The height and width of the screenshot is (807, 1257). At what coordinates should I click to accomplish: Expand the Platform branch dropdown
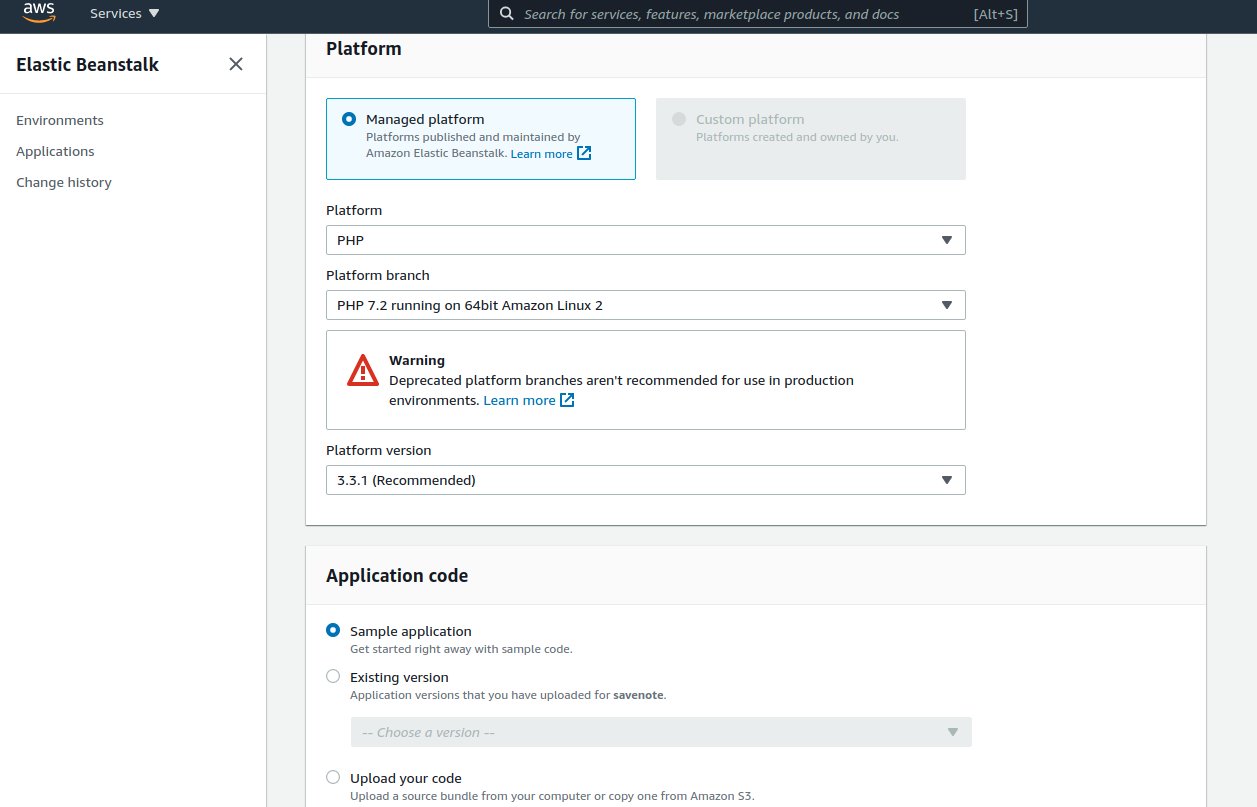point(645,305)
